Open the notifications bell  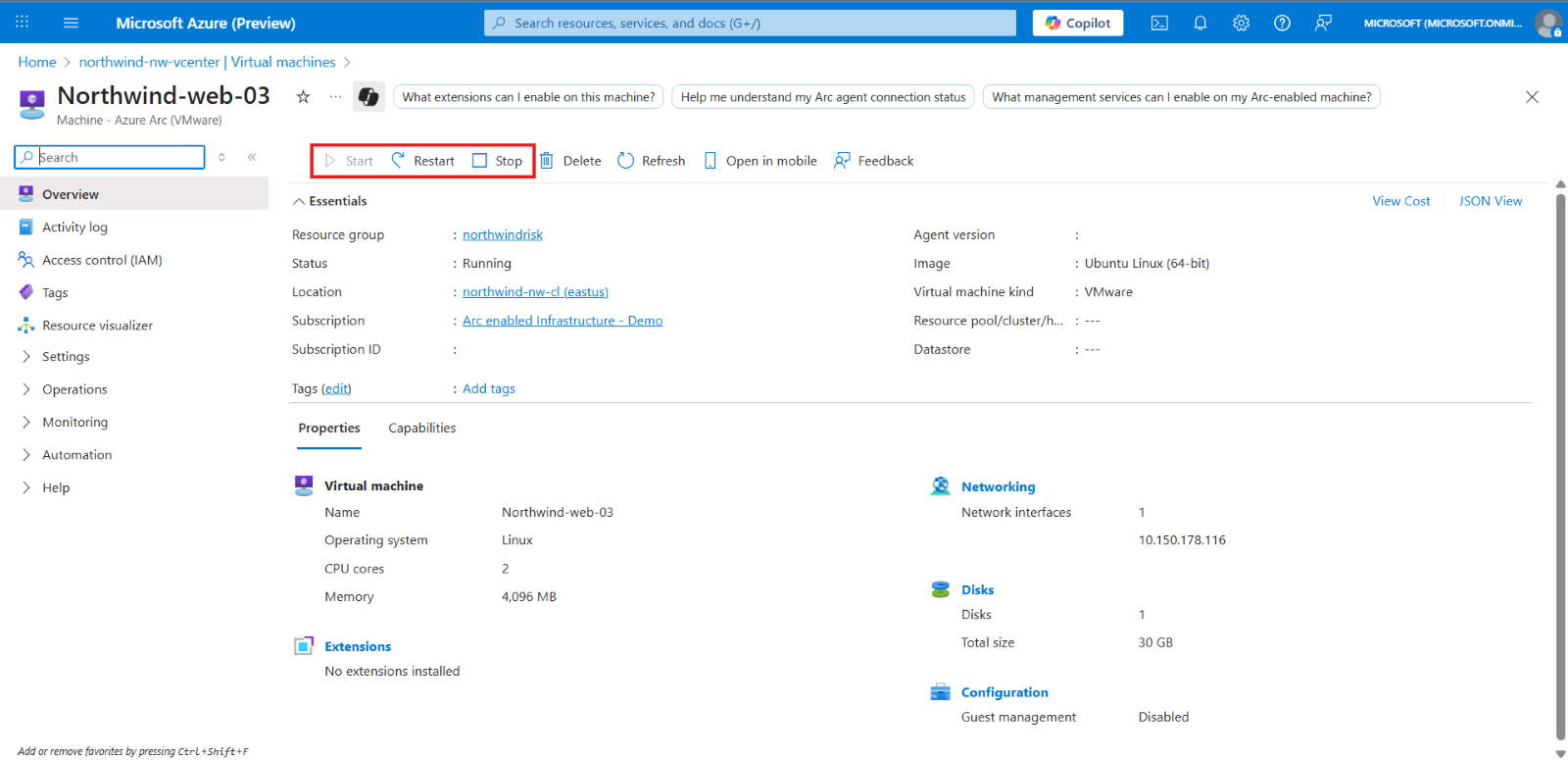pyautogui.click(x=1200, y=23)
